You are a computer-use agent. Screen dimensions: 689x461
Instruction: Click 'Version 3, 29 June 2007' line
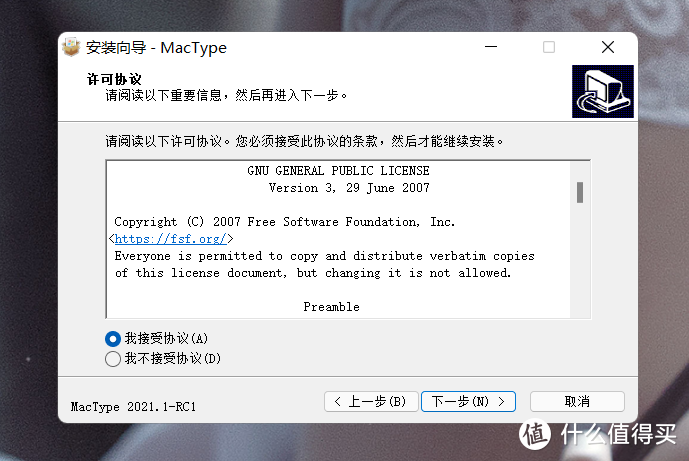(x=349, y=188)
